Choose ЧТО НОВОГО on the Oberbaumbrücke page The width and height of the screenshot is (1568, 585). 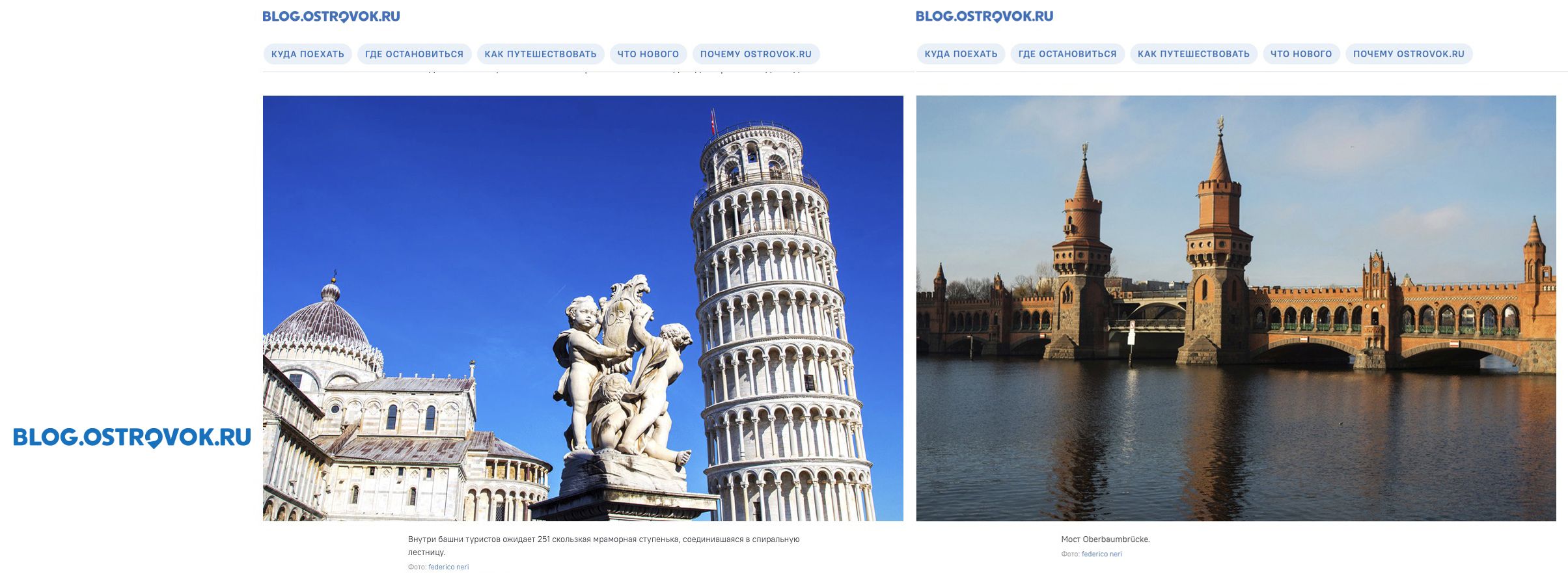(1301, 54)
